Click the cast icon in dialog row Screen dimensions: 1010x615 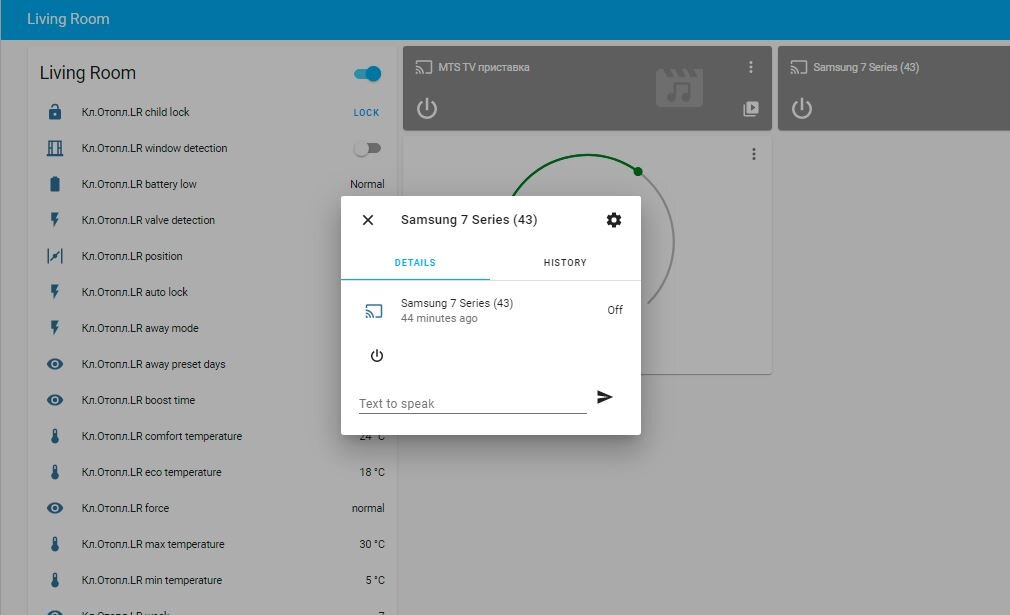click(374, 311)
